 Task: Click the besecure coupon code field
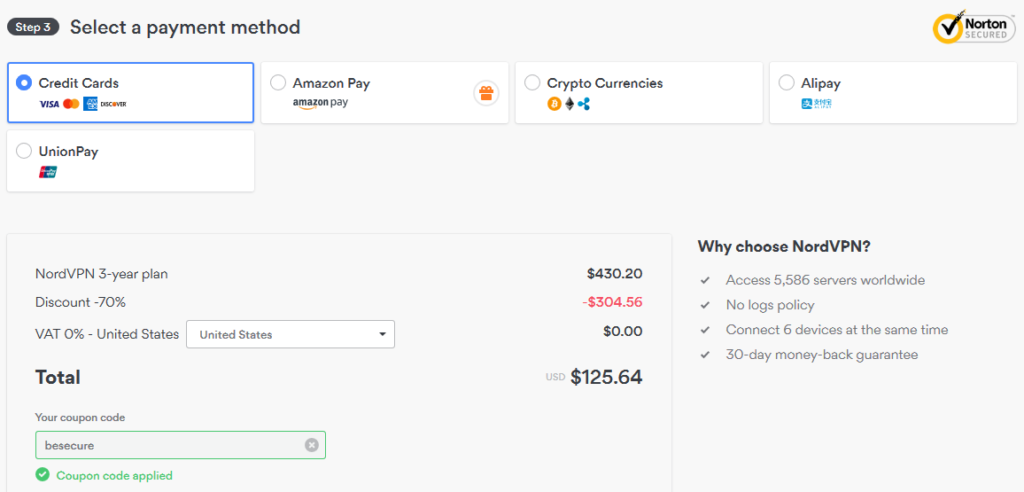coord(180,445)
